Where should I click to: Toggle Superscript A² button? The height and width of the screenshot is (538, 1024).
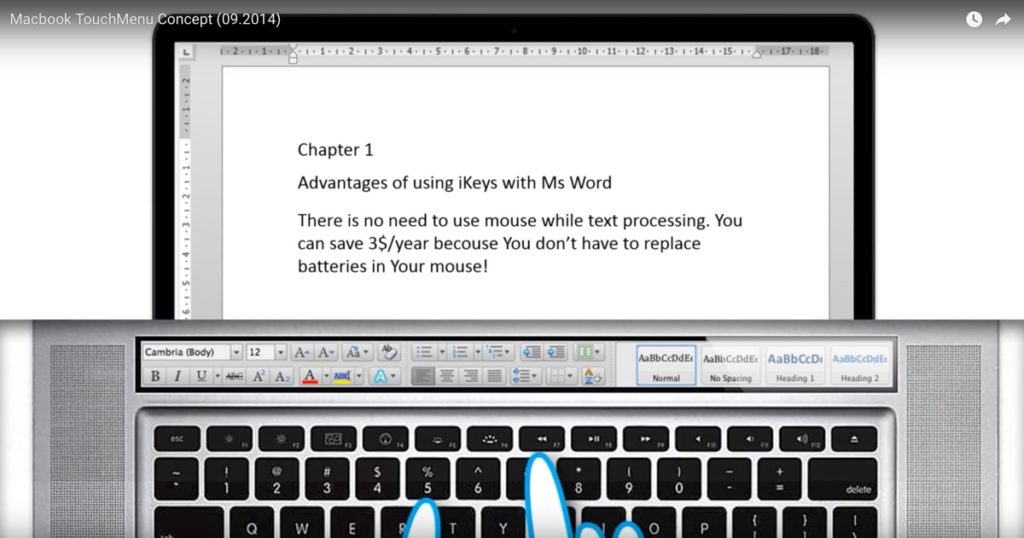[258, 376]
